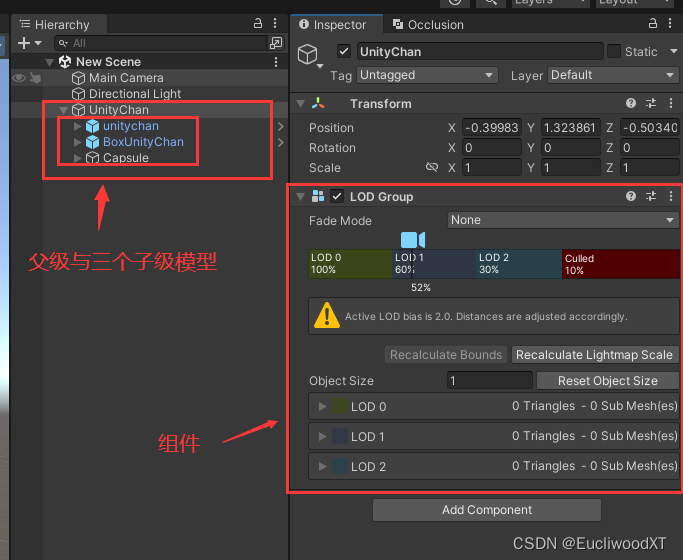
Task: Switch to the Occlusion tab
Action: click(x=428, y=24)
